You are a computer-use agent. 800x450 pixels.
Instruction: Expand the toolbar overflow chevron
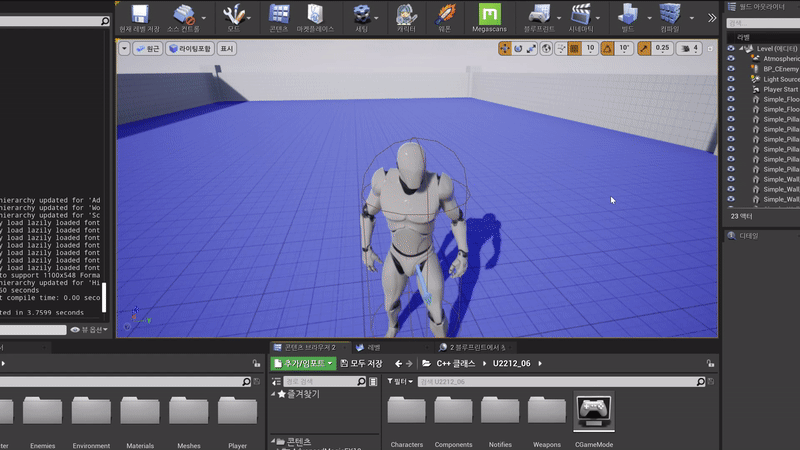tap(712, 18)
